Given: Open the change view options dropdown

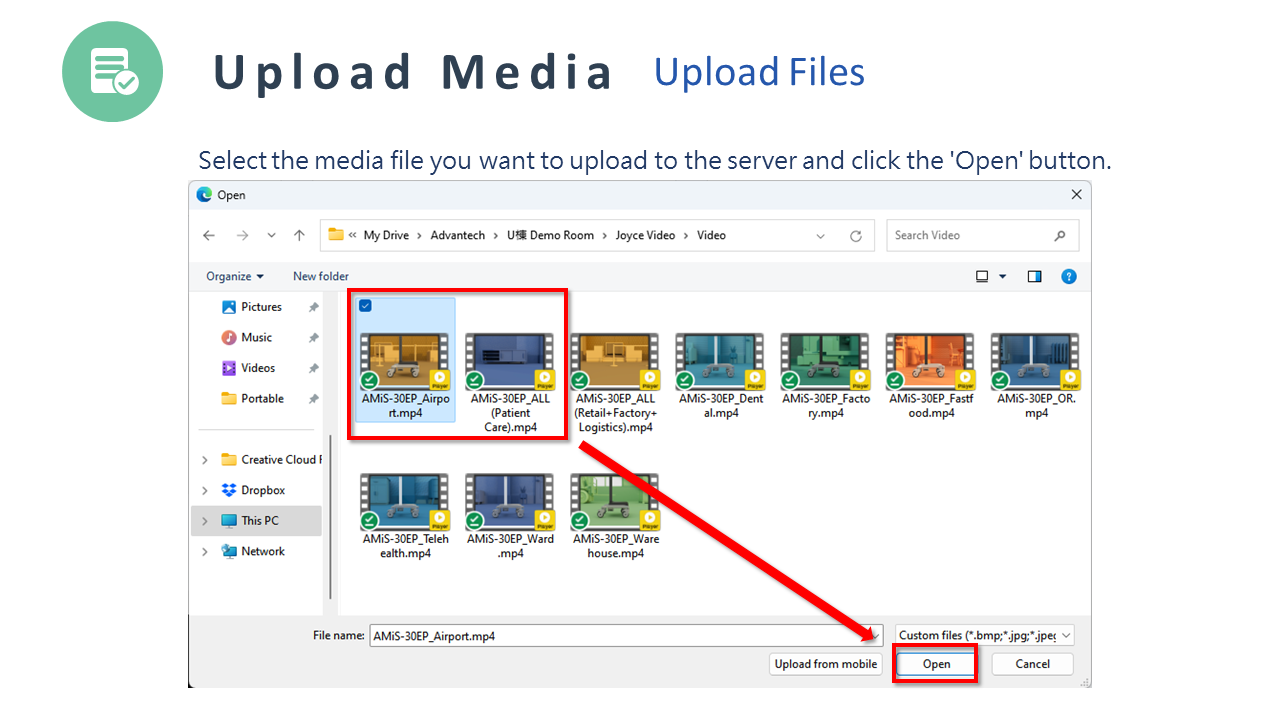Looking at the screenshot, I should (1003, 277).
